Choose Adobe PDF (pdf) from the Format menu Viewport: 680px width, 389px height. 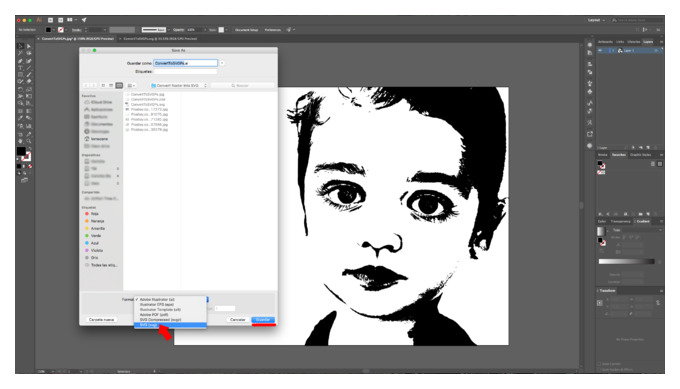(170, 315)
